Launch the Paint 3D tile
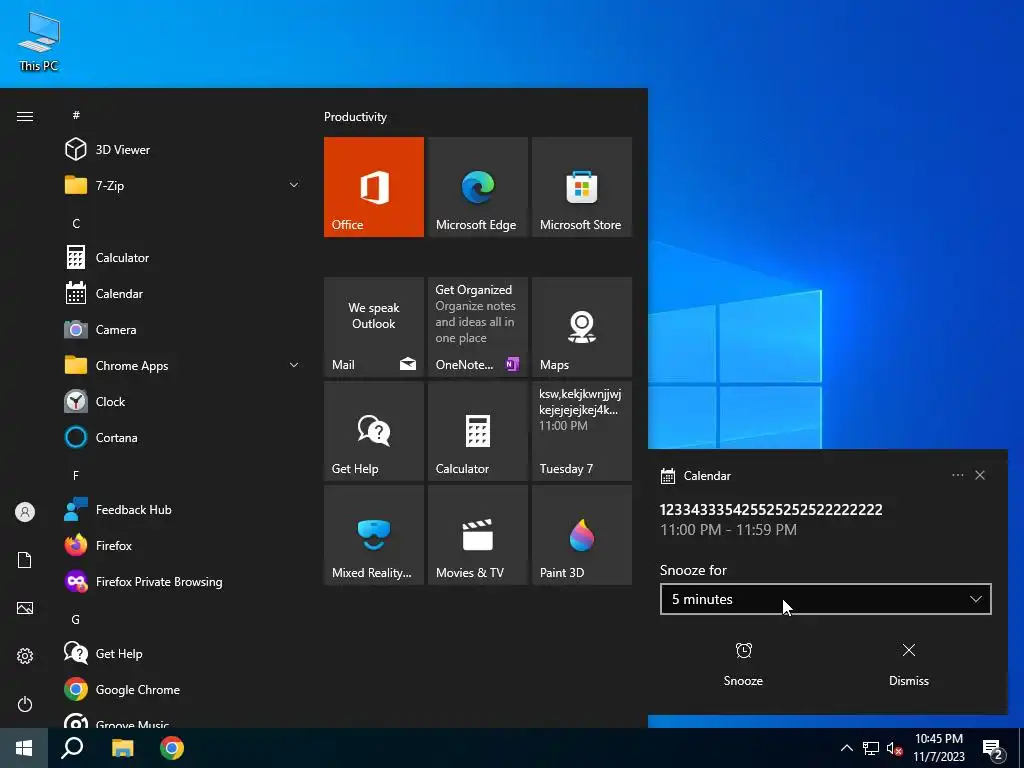1024x768 pixels. click(x=582, y=535)
